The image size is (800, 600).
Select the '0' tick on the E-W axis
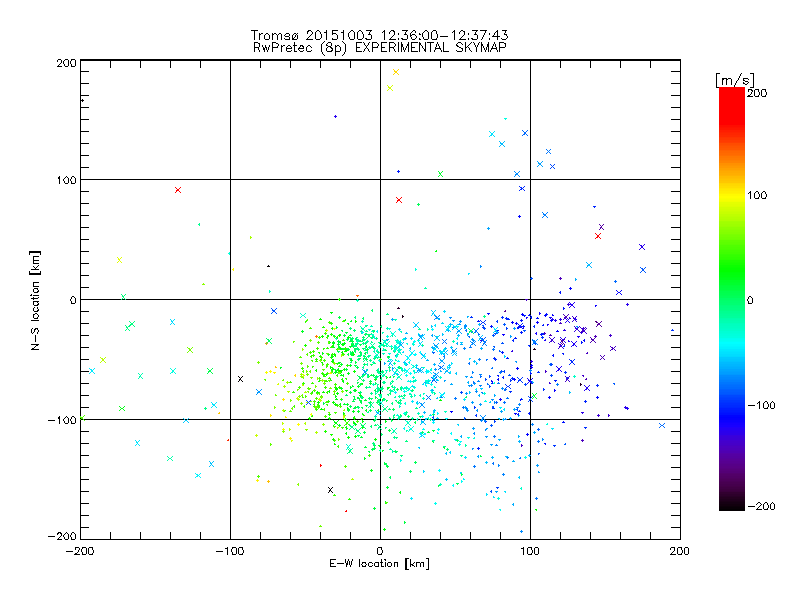pos(380,551)
